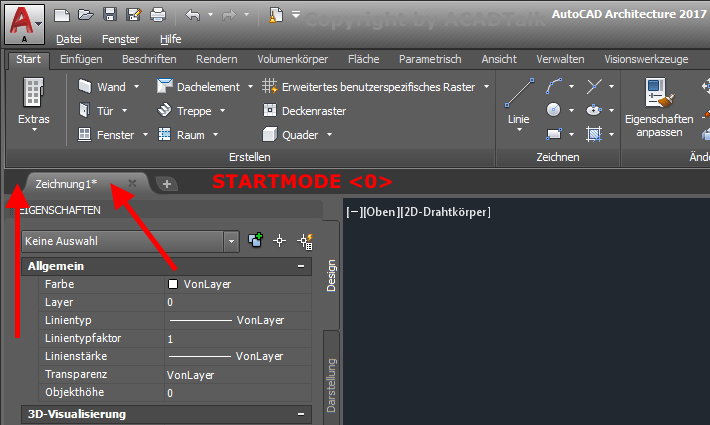This screenshot has width=710, height=425.
Task: Expand the Erstellen panel title
Action: 249,157
